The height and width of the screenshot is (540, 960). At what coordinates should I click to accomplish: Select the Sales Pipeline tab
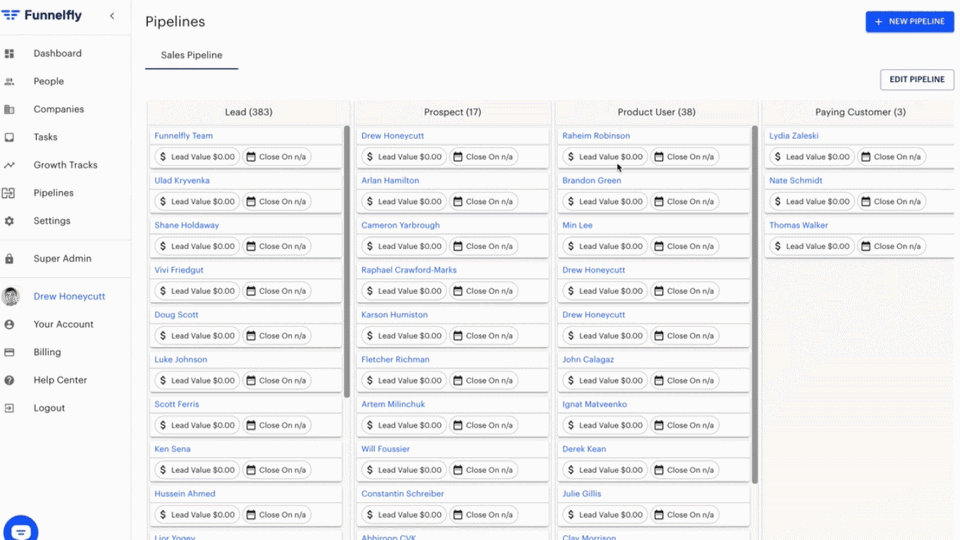pos(192,55)
